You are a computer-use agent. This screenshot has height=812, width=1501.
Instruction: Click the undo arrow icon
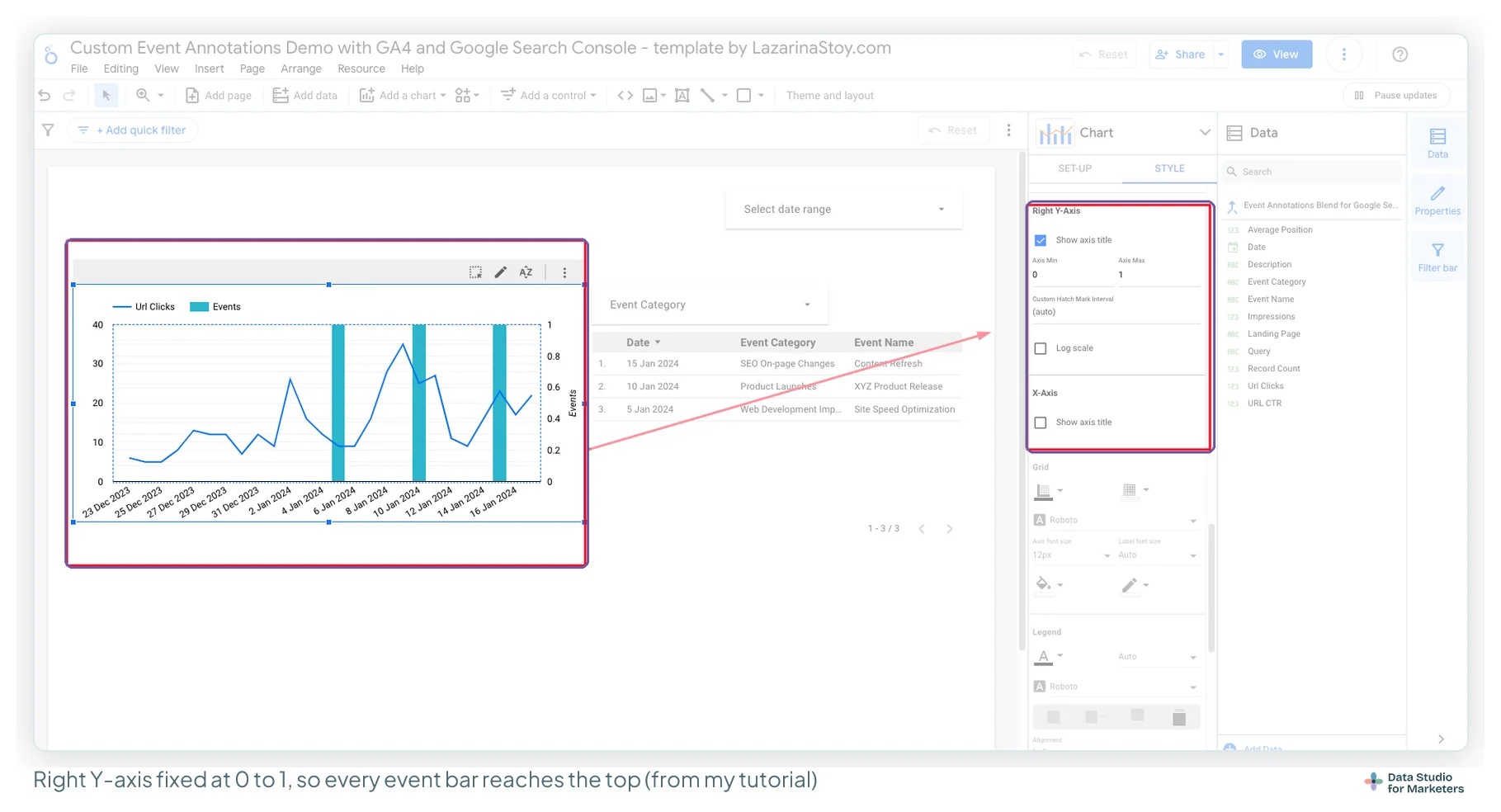[x=45, y=96]
